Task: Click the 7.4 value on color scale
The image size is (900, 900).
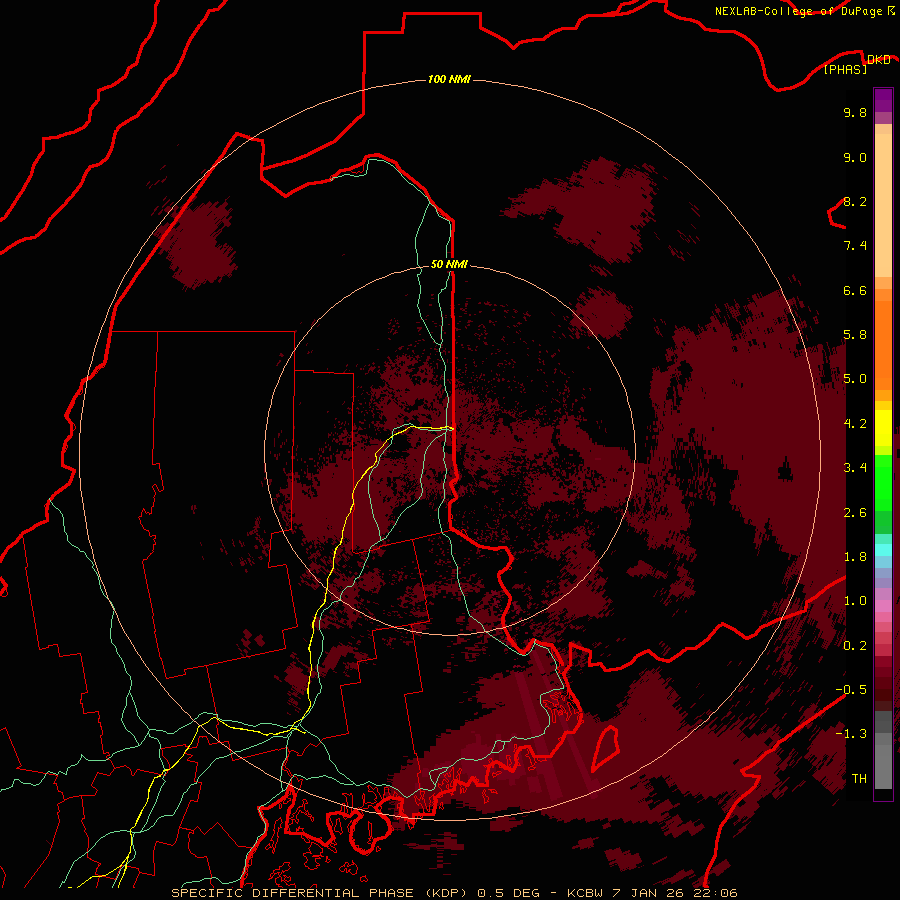Action: [x=855, y=246]
